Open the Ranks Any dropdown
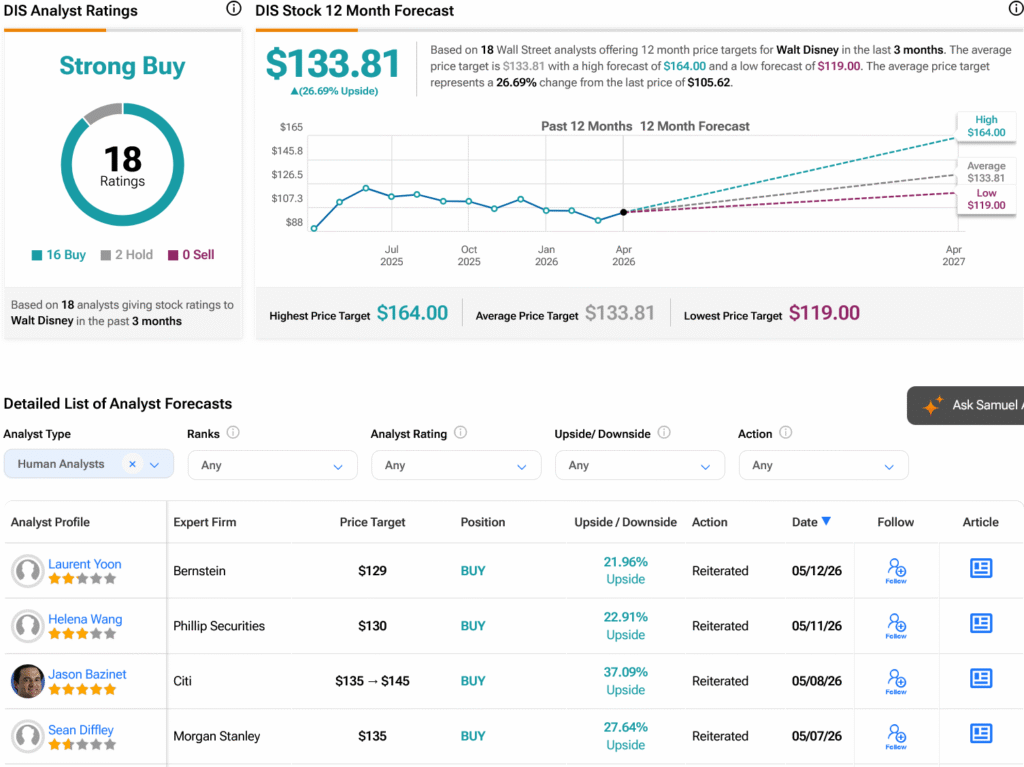Image resolution: width=1024 pixels, height=767 pixels. (x=272, y=465)
